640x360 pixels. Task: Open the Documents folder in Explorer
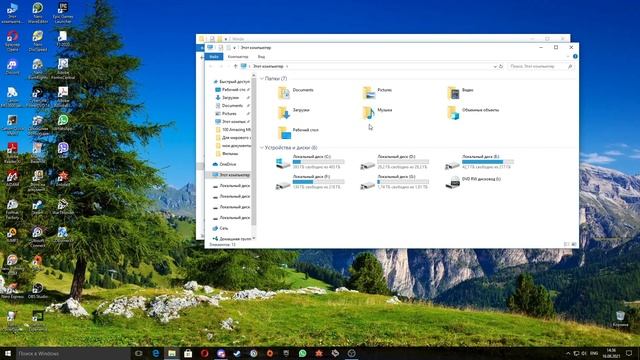296,92
